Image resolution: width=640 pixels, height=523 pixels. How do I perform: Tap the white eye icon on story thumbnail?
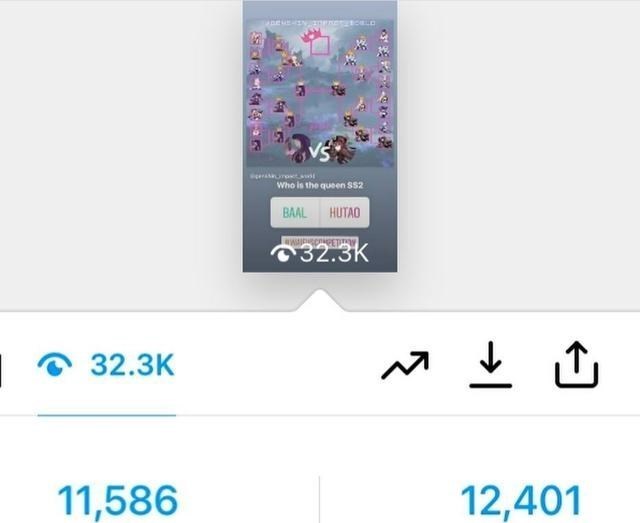[283, 254]
